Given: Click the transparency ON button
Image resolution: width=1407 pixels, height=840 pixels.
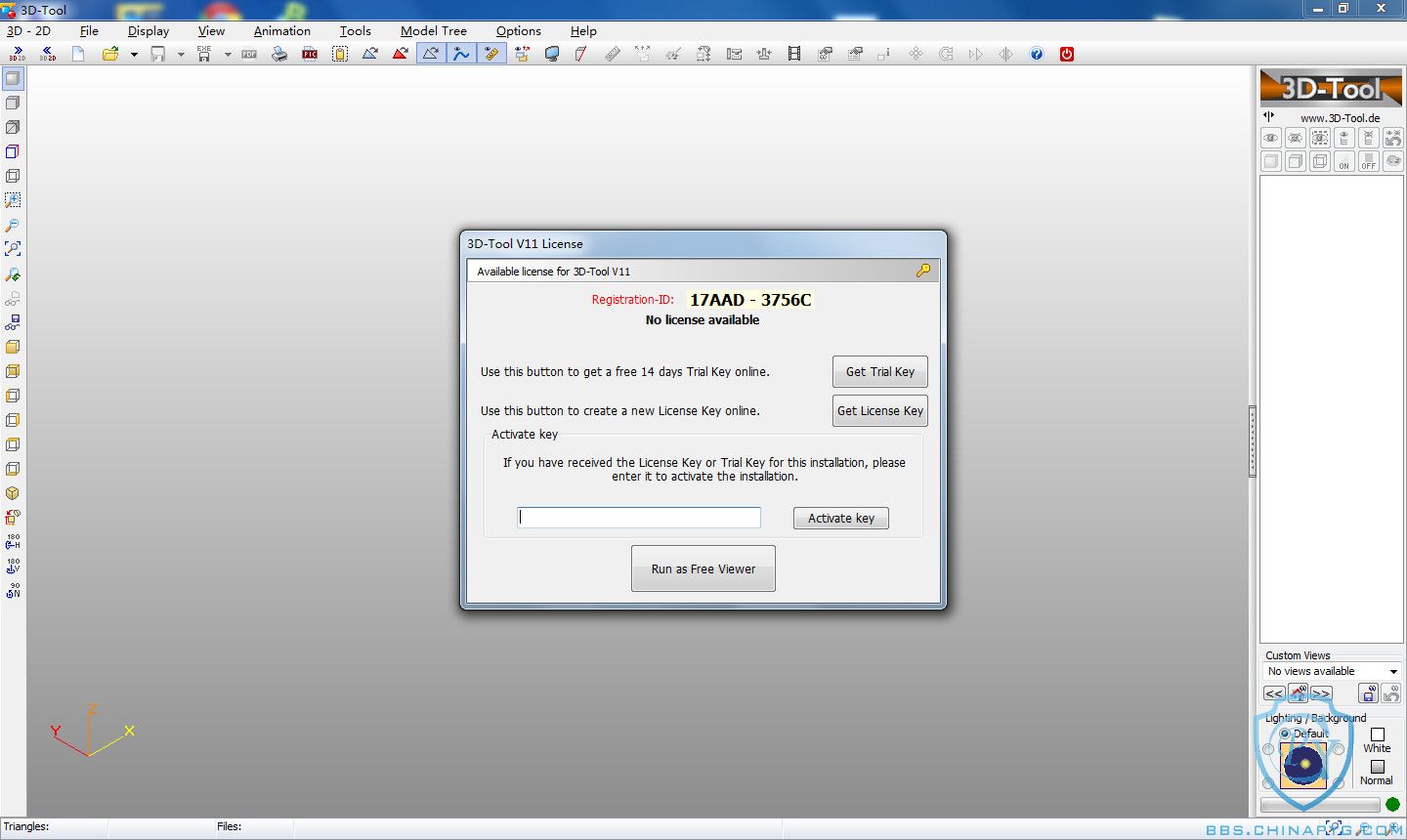Looking at the screenshot, I should pyautogui.click(x=1344, y=161).
